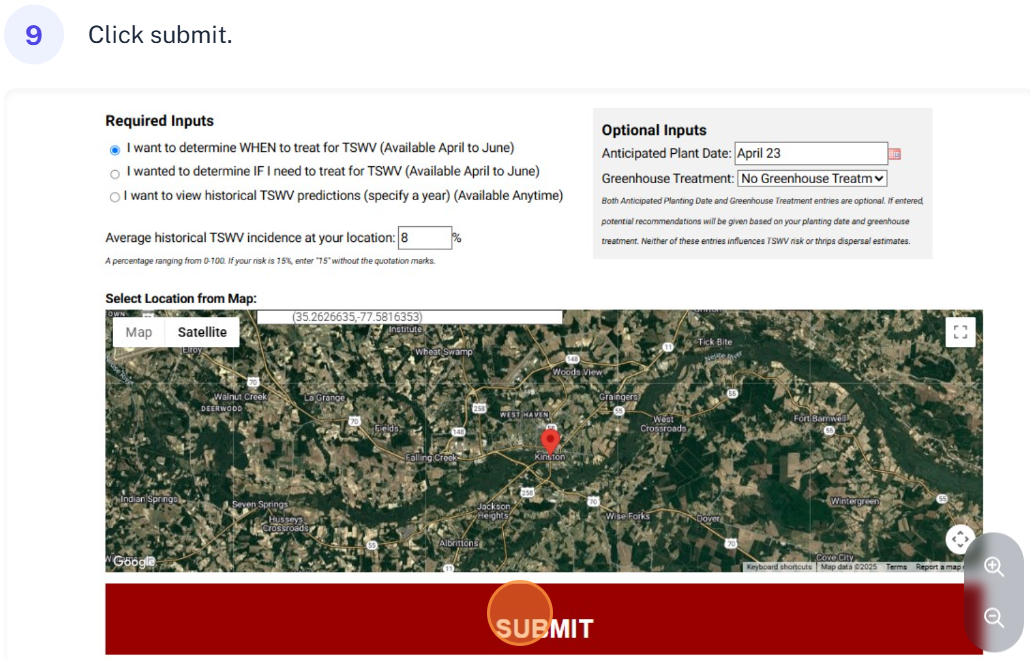Open the Greenhouse Treatment dropdown
This screenshot has height=661, width=1030.
812,177
